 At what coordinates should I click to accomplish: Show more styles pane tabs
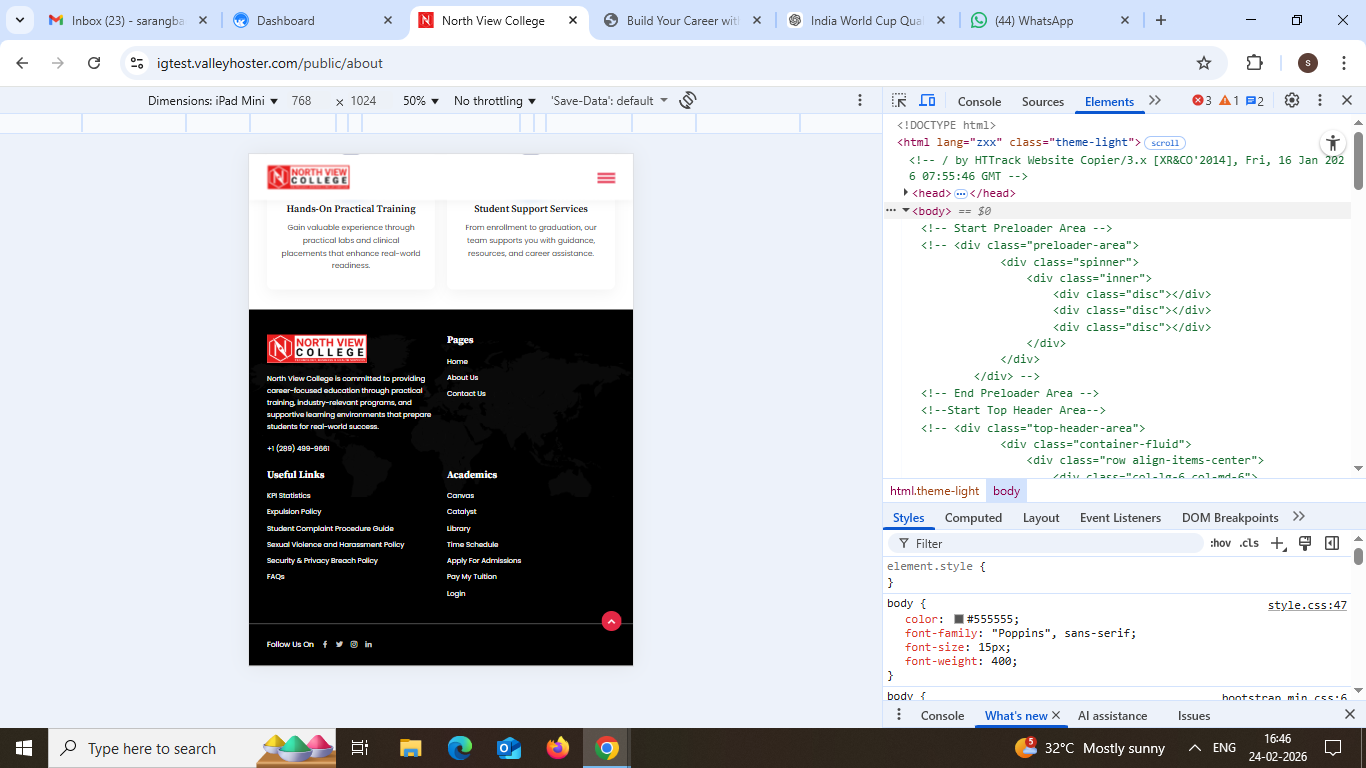(x=1299, y=517)
